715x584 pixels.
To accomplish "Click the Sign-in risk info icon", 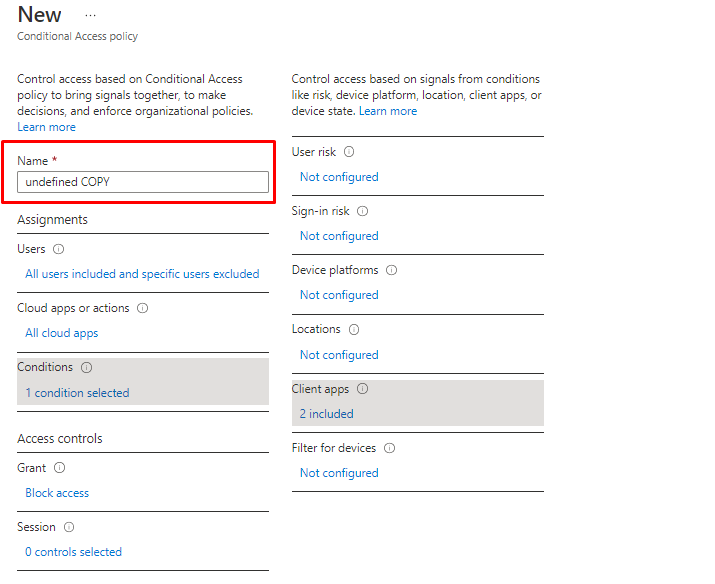I will pos(362,211).
